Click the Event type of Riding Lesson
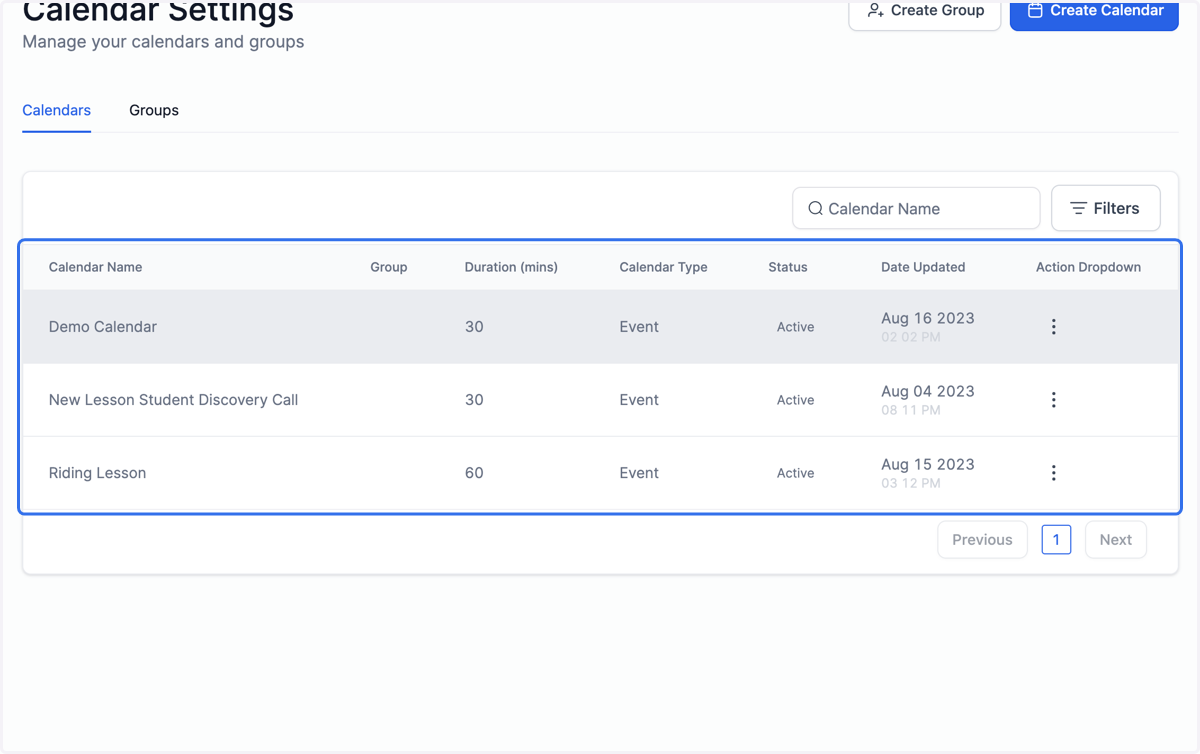The width and height of the screenshot is (1200, 754). (x=639, y=473)
